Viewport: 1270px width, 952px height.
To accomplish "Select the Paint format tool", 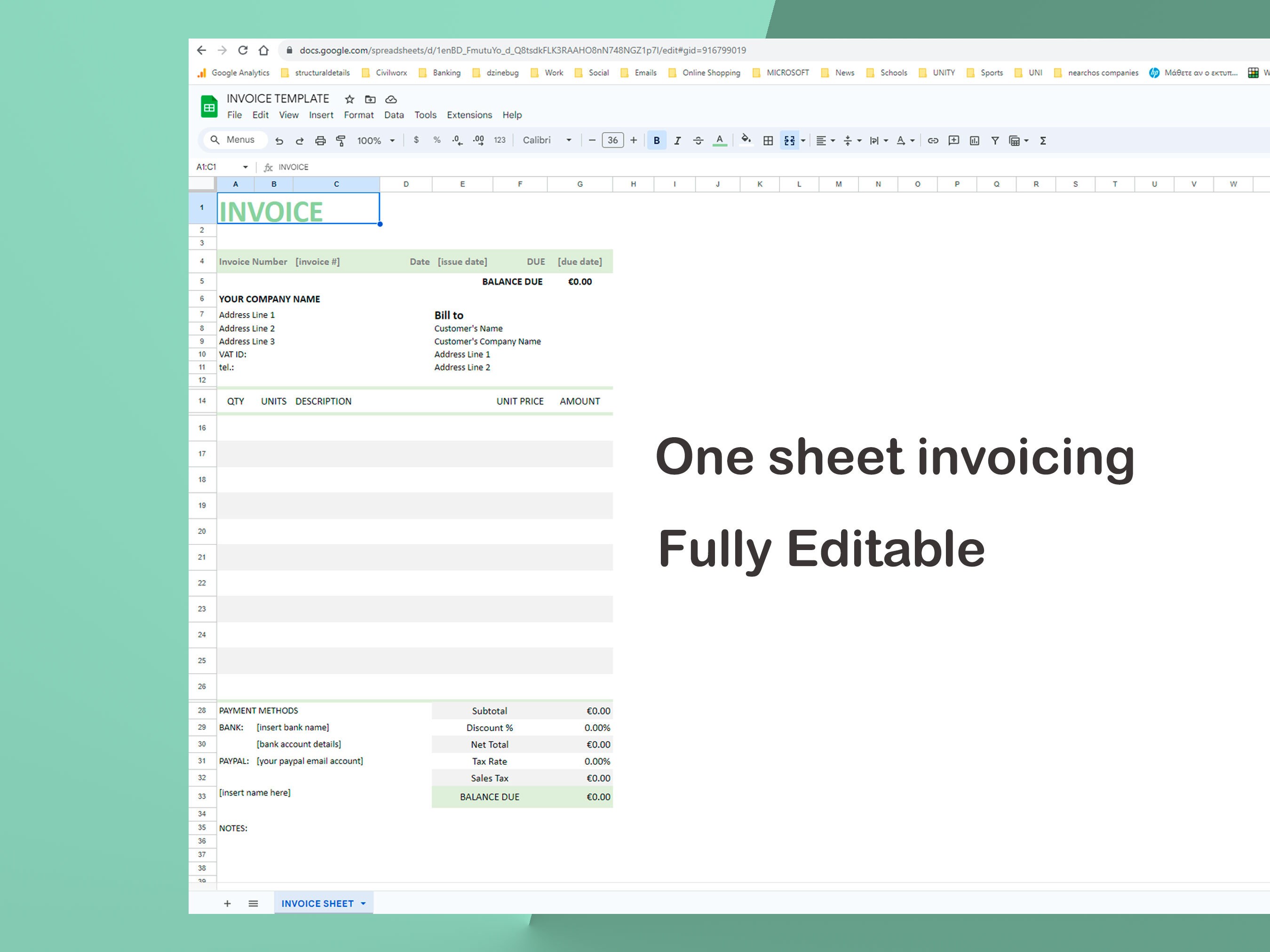I will [341, 140].
